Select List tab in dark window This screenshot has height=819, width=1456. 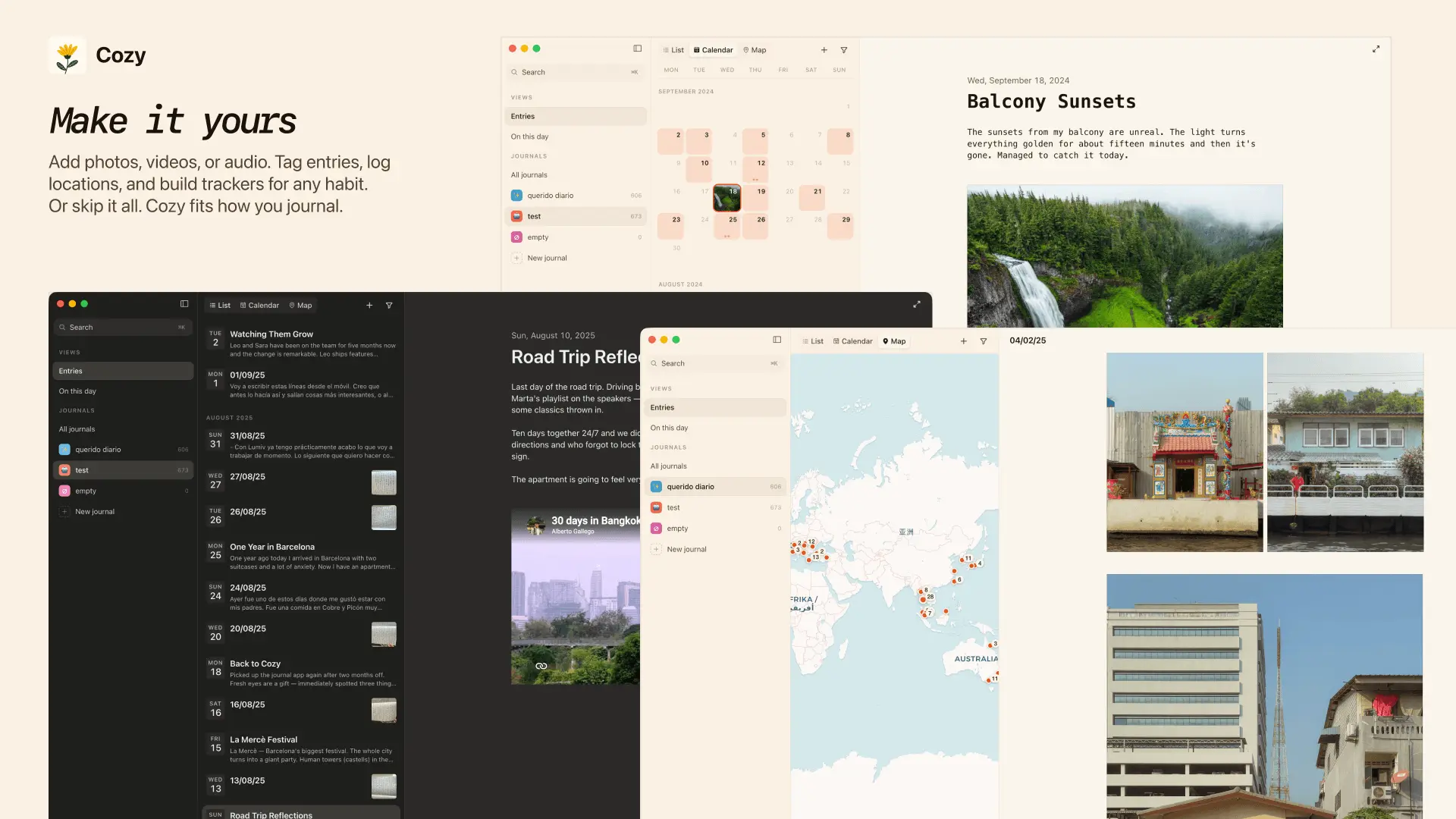point(220,306)
